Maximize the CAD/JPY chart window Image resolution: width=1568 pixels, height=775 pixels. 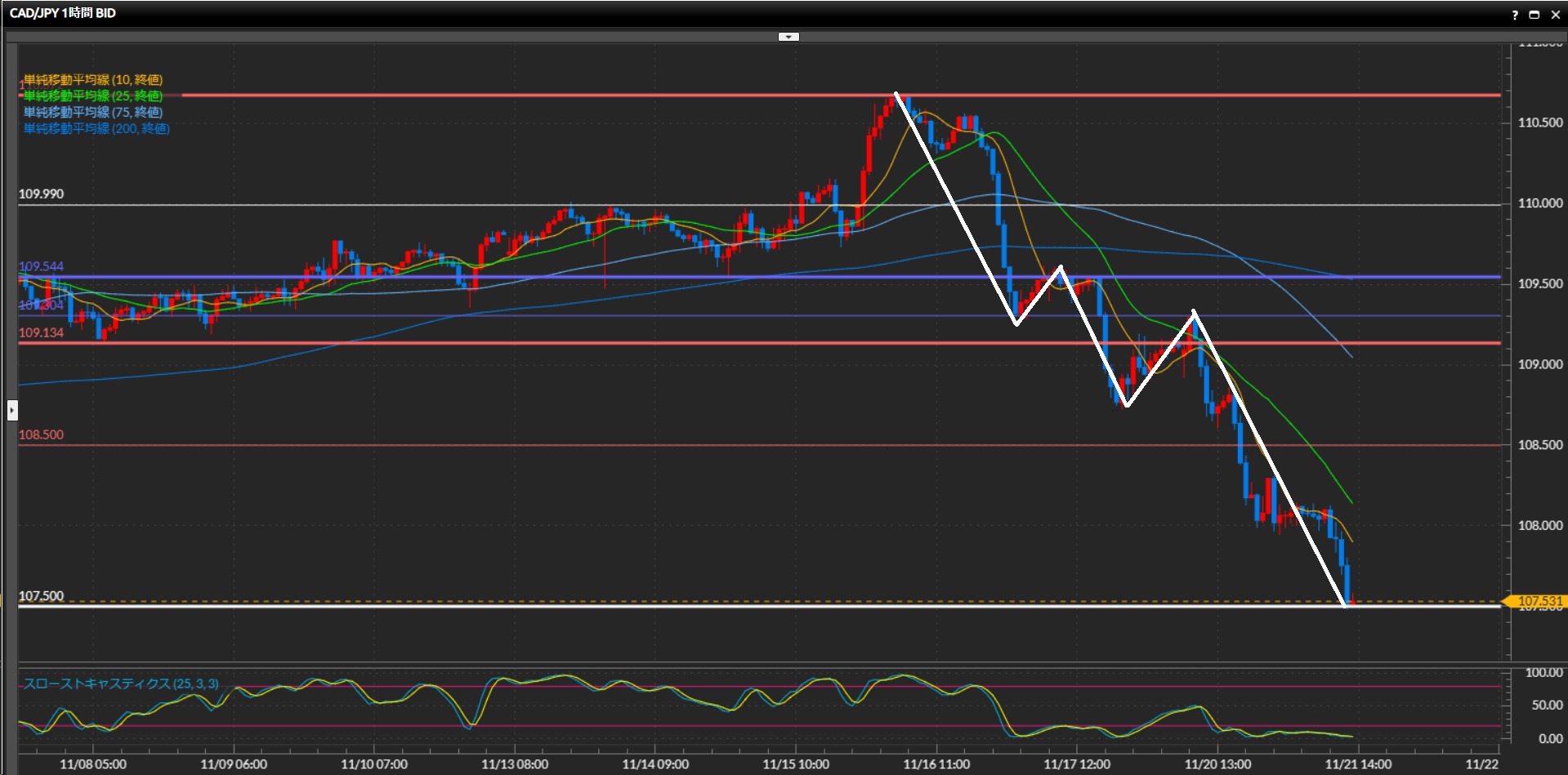(1534, 15)
